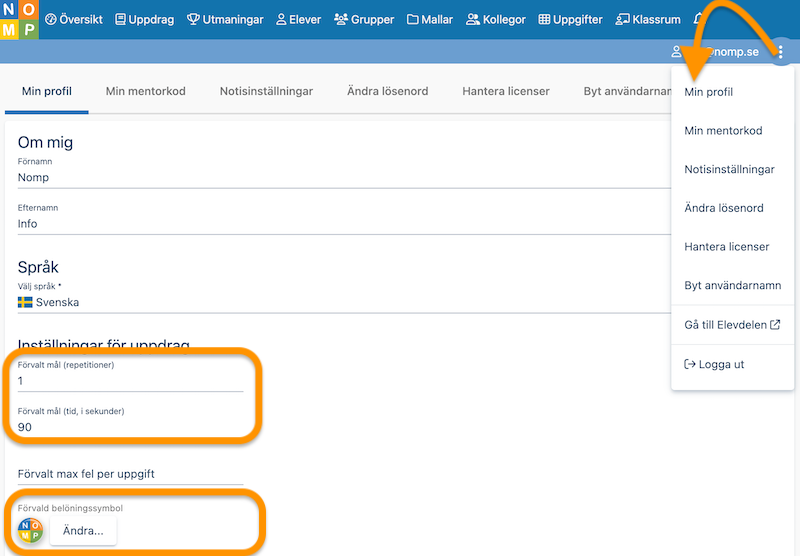800x556 pixels.
Task: Open the Ändra lösenord tab
Action: [387, 91]
